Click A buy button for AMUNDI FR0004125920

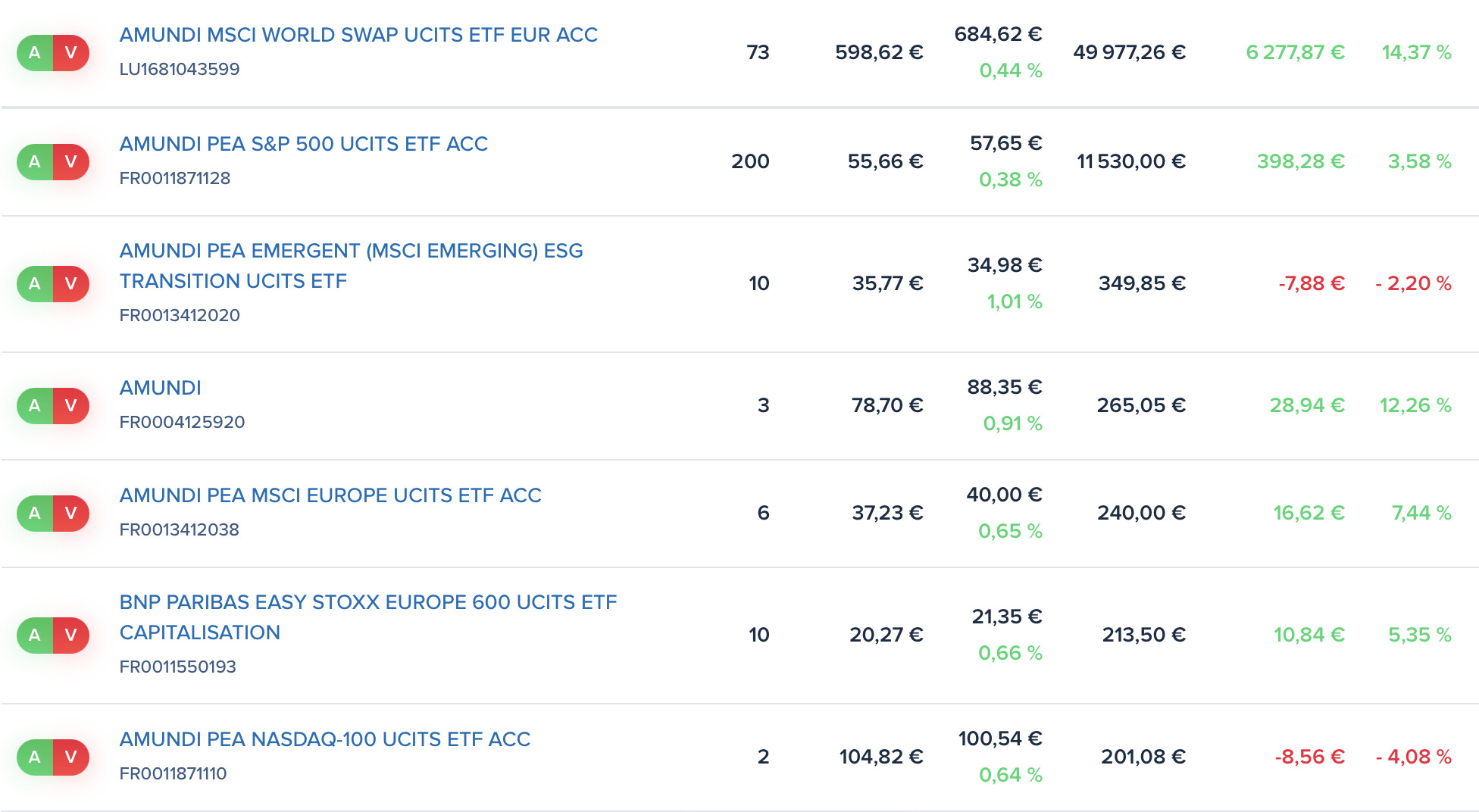35,406
